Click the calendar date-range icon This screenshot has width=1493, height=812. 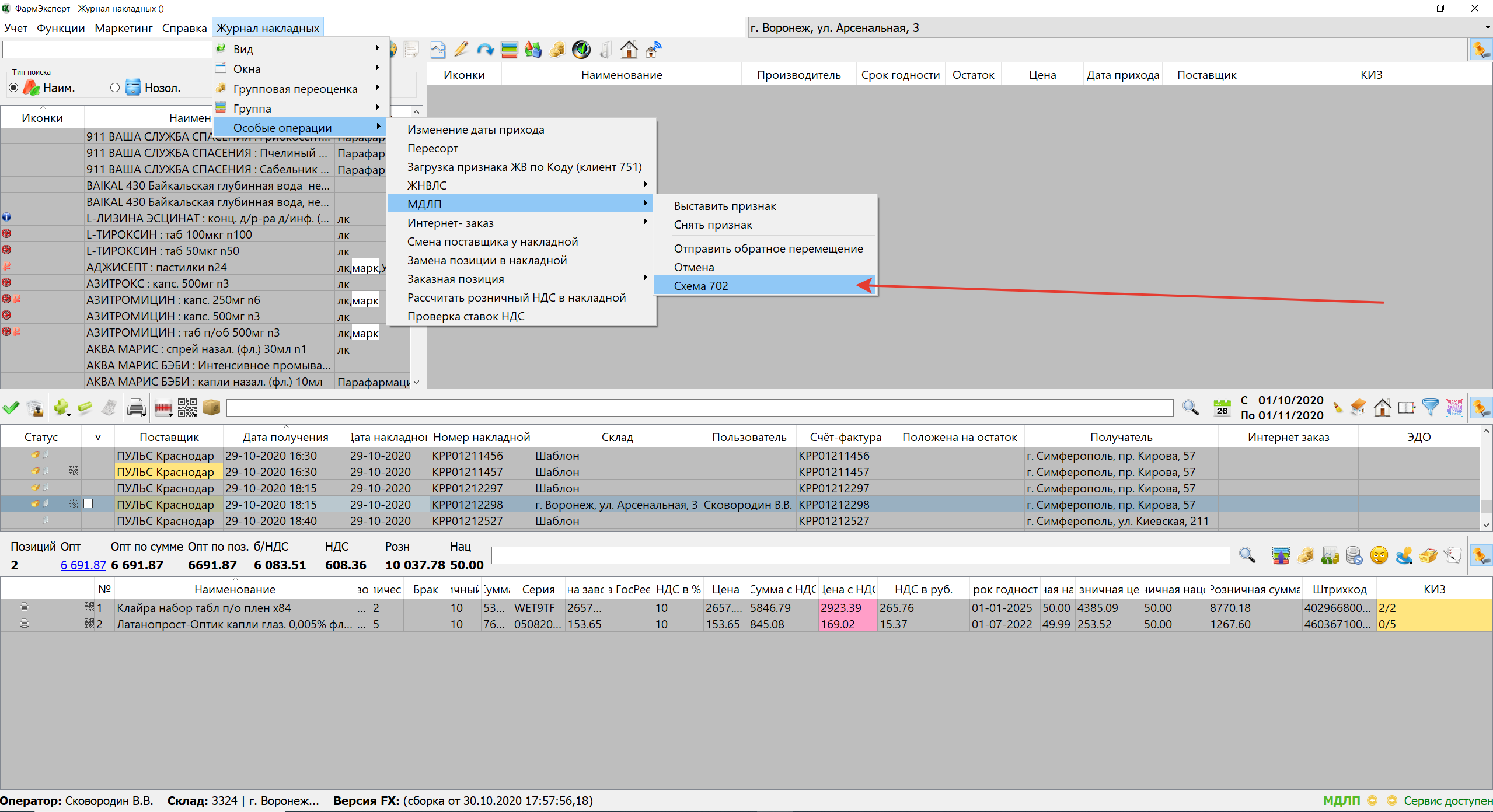point(1222,407)
